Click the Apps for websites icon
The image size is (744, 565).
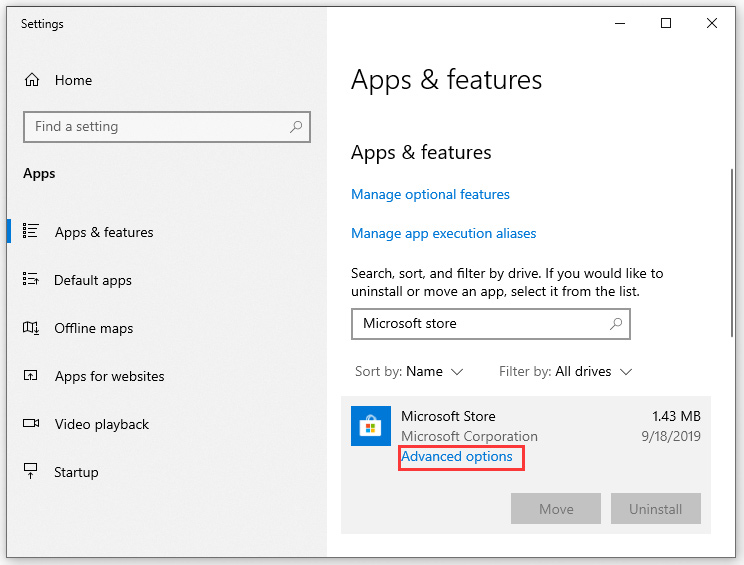[31, 376]
